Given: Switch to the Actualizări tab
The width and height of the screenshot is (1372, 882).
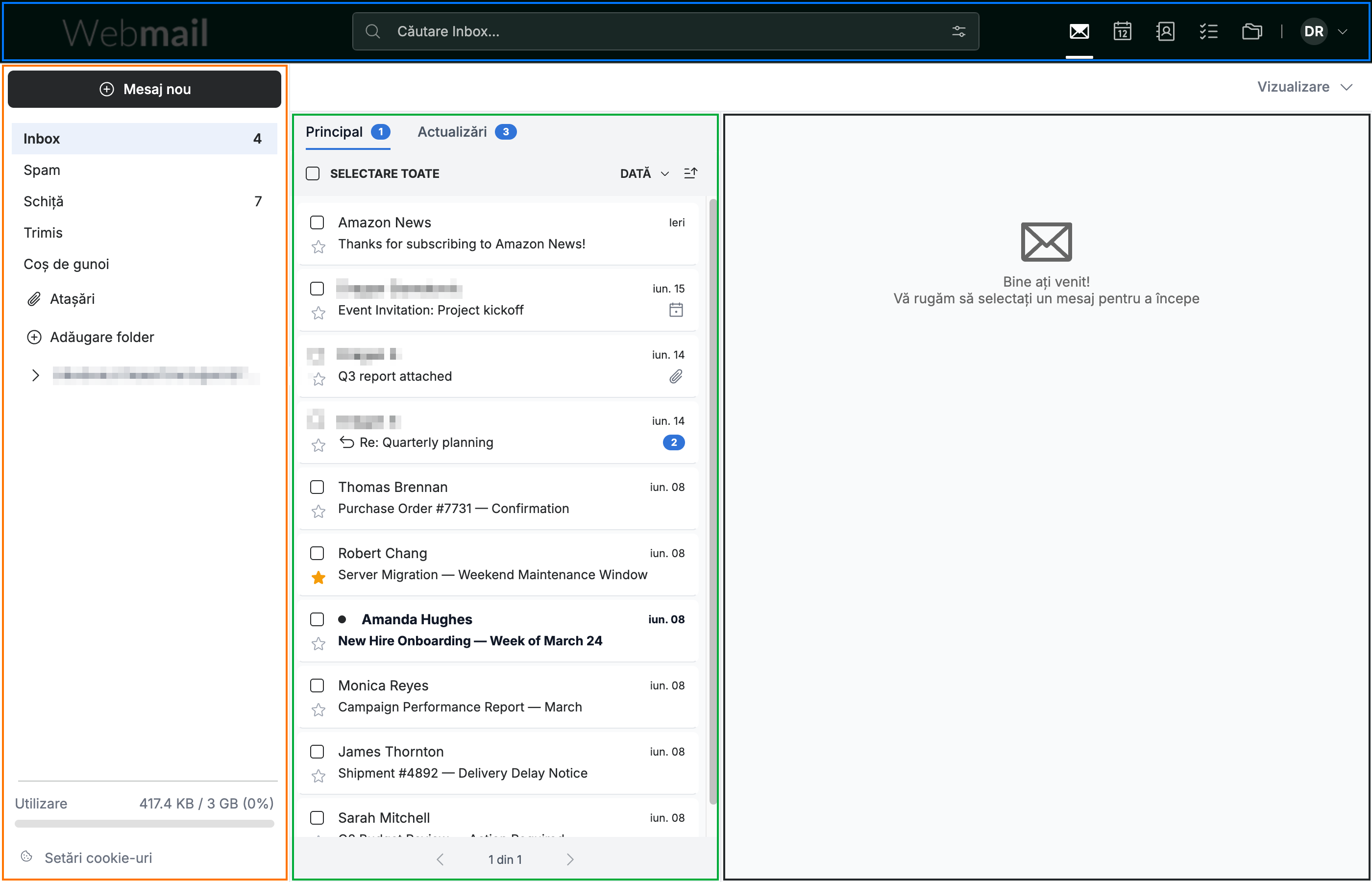Looking at the screenshot, I should click(x=466, y=132).
